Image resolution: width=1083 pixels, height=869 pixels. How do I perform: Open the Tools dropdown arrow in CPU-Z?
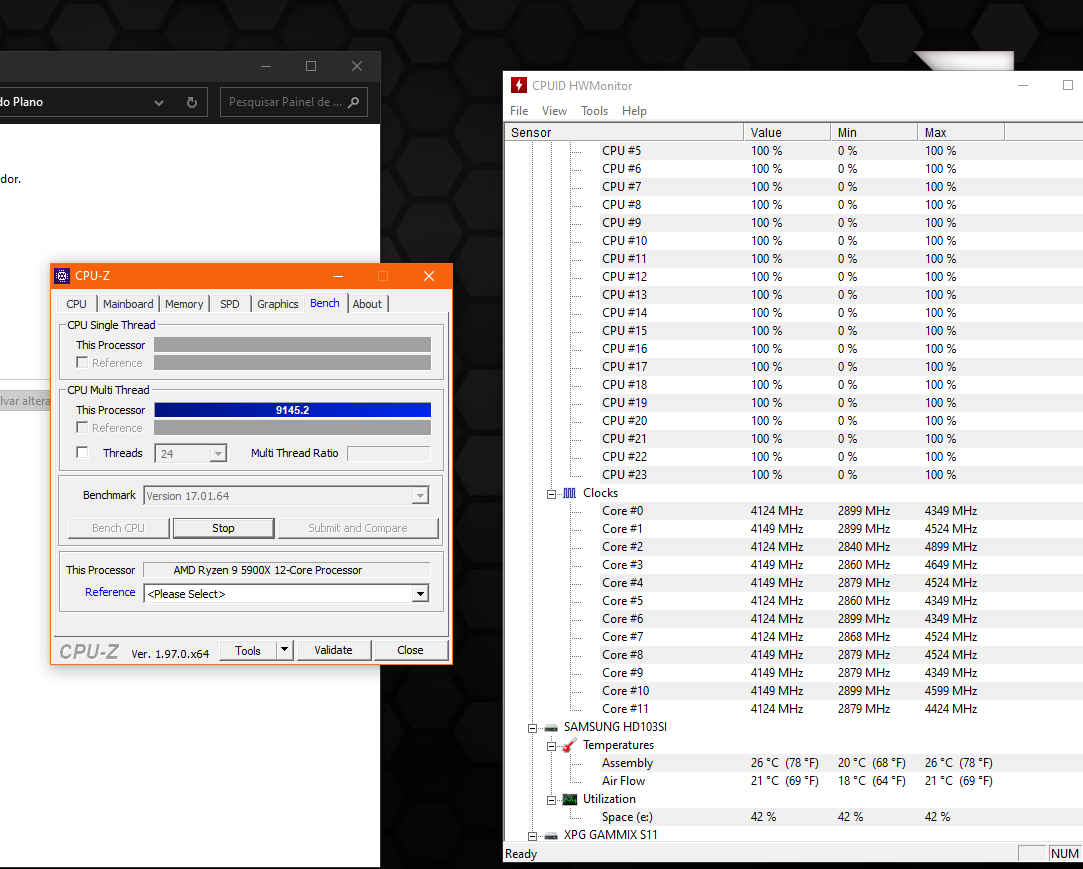(285, 650)
